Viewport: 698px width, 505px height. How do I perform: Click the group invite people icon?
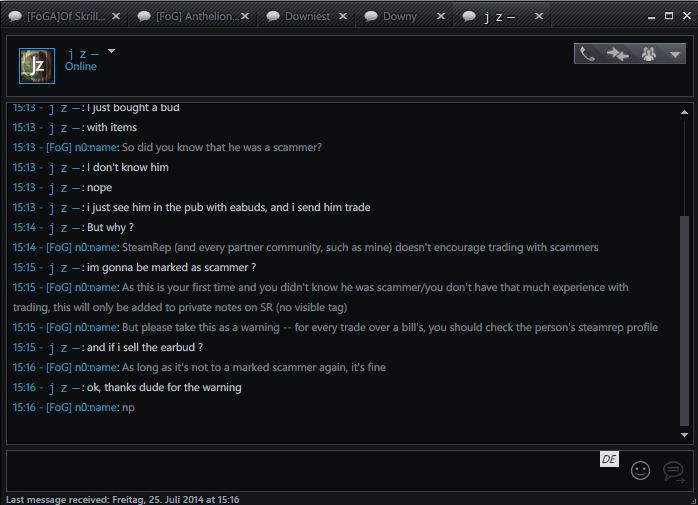[x=648, y=54]
